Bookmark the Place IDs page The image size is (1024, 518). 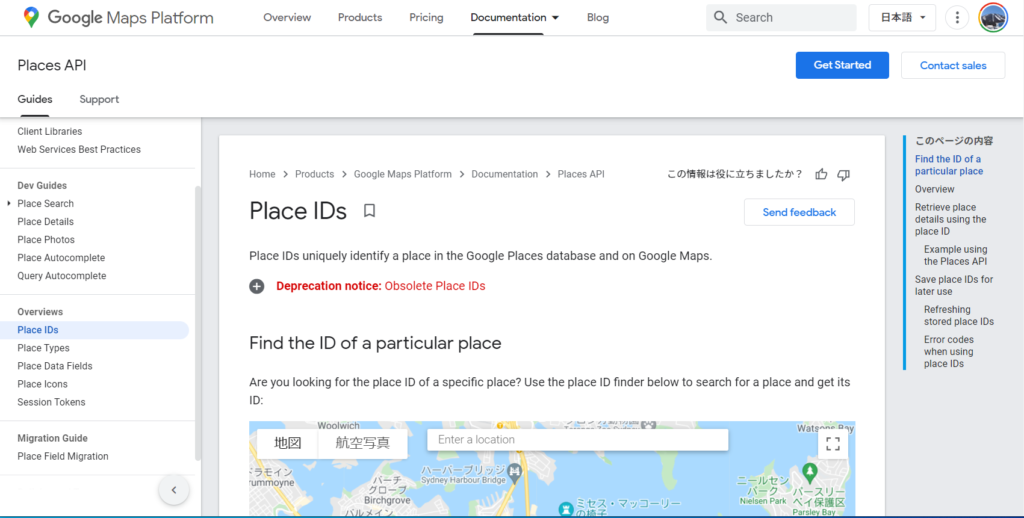(370, 210)
